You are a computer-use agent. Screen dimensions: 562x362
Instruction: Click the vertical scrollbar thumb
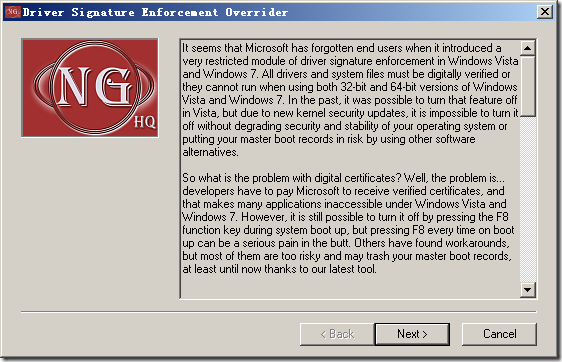(x=528, y=86)
